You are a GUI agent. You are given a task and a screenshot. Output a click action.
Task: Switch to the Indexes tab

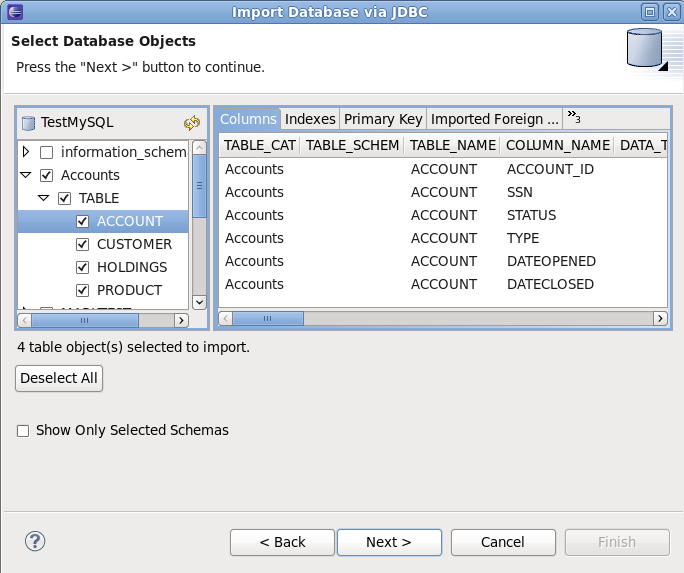tap(310, 119)
